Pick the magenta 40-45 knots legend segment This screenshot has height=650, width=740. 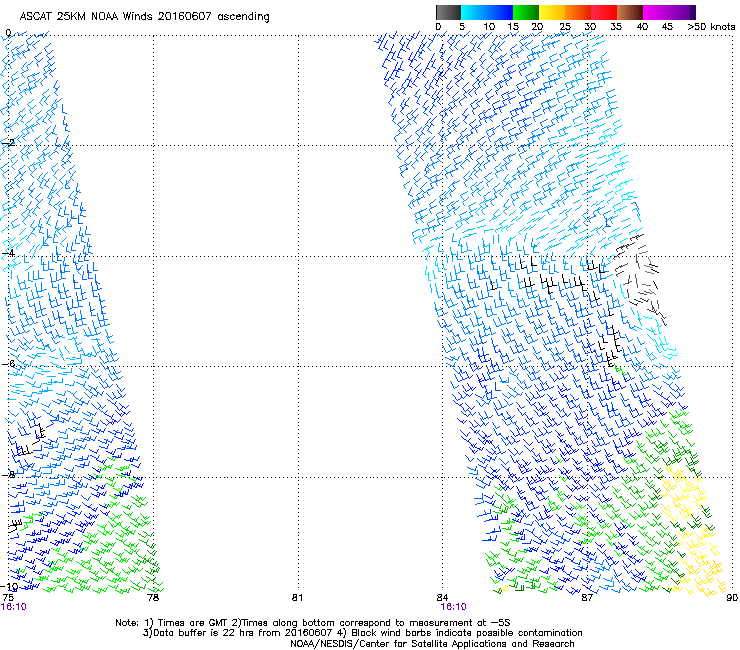656,12
